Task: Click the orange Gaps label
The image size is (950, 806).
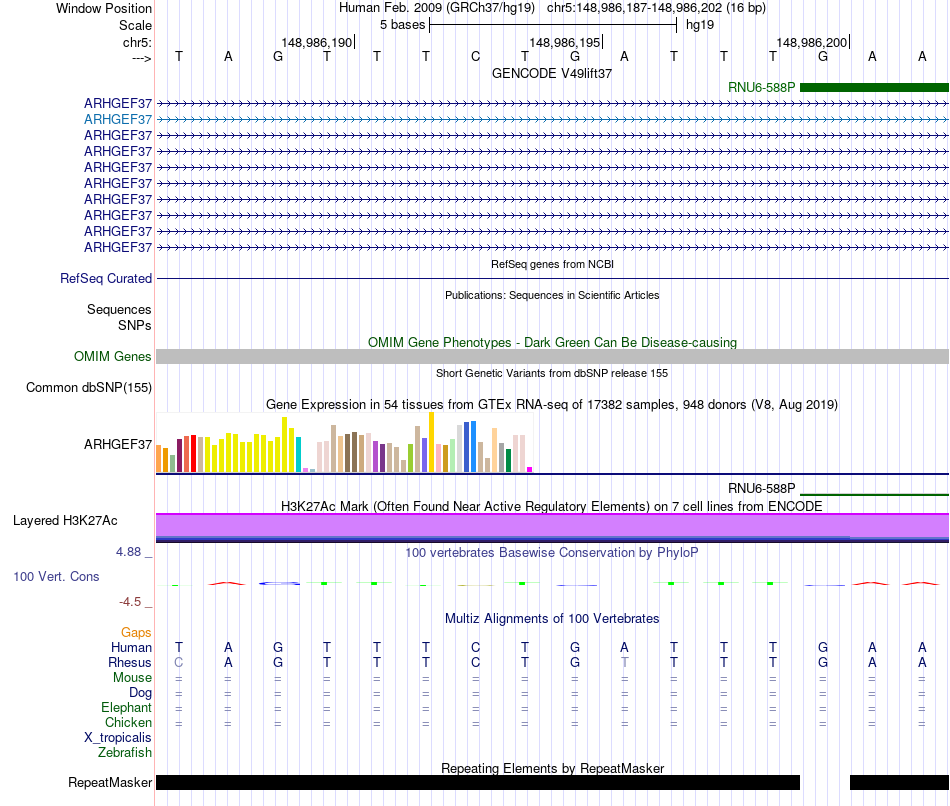Action: click(136, 633)
